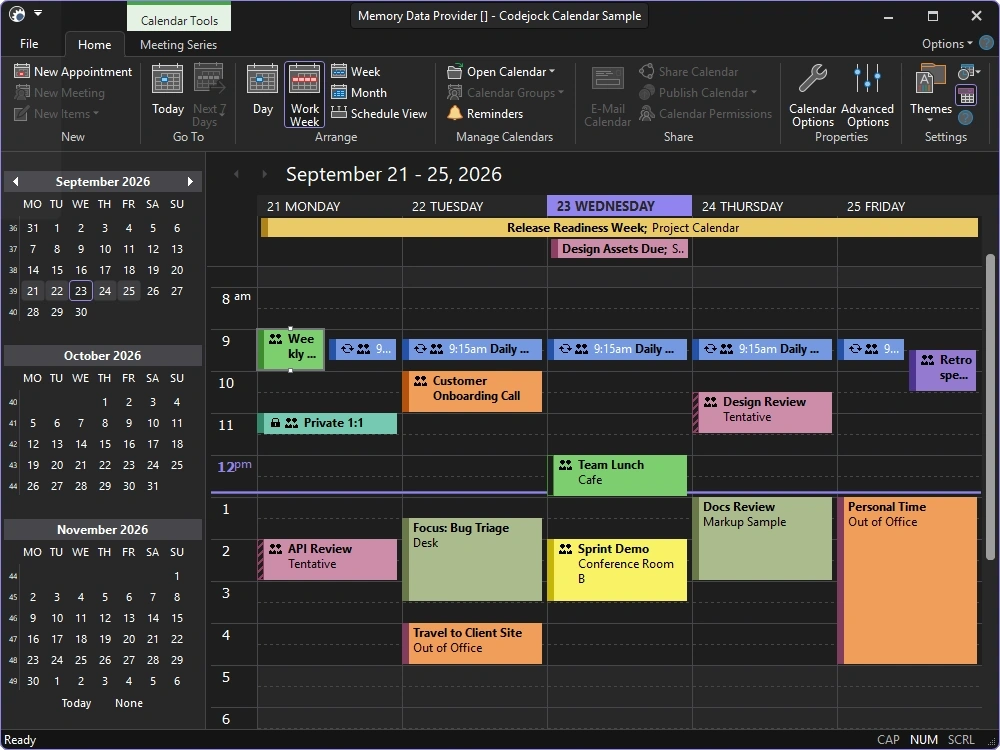The width and height of the screenshot is (1000, 750).
Task: Click the ribbon help question icon
Action: [x=966, y=117]
